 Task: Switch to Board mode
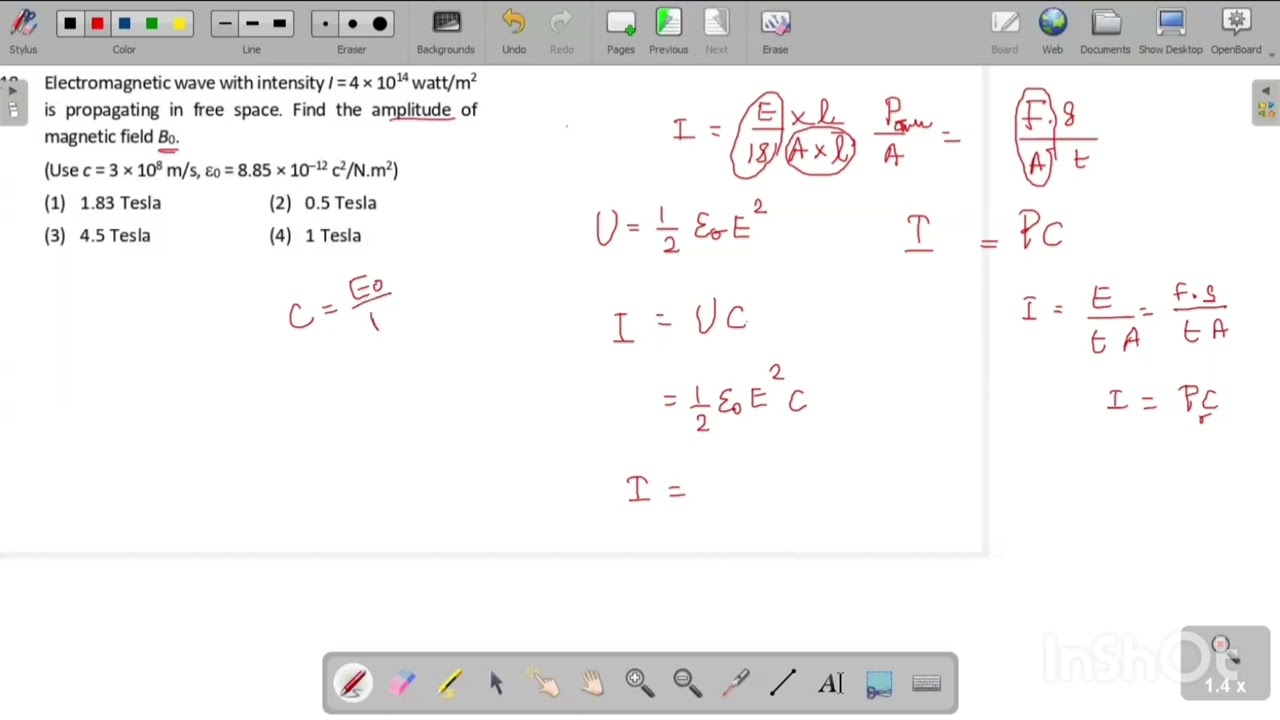coord(1005,31)
